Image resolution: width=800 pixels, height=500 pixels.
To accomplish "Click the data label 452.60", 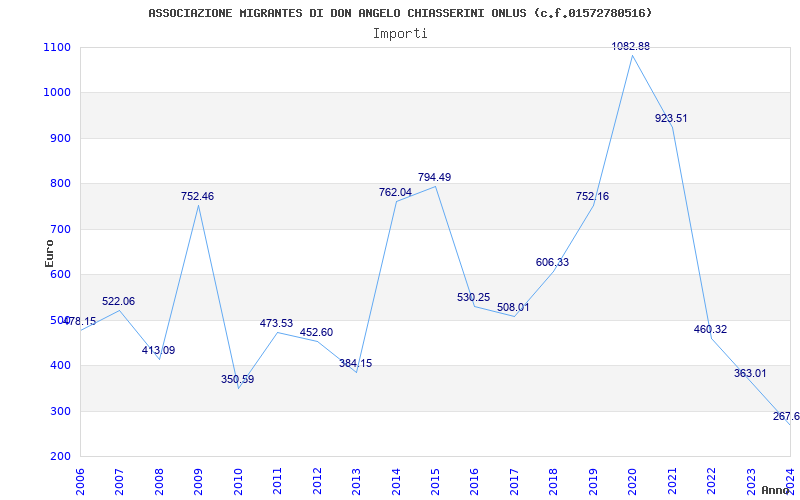I will click(x=316, y=333).
